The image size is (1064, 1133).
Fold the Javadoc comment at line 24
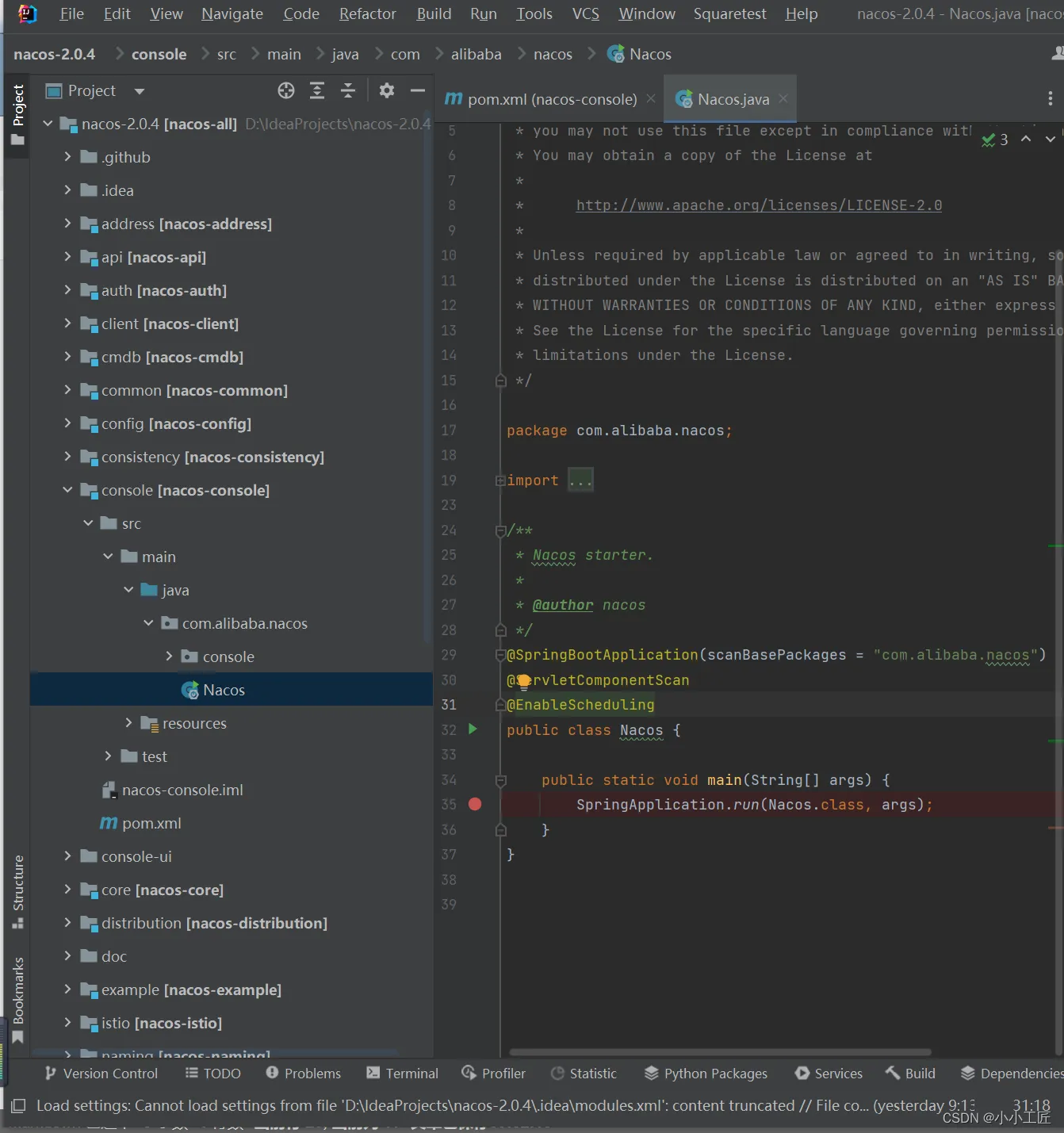(x=500, y=530)
